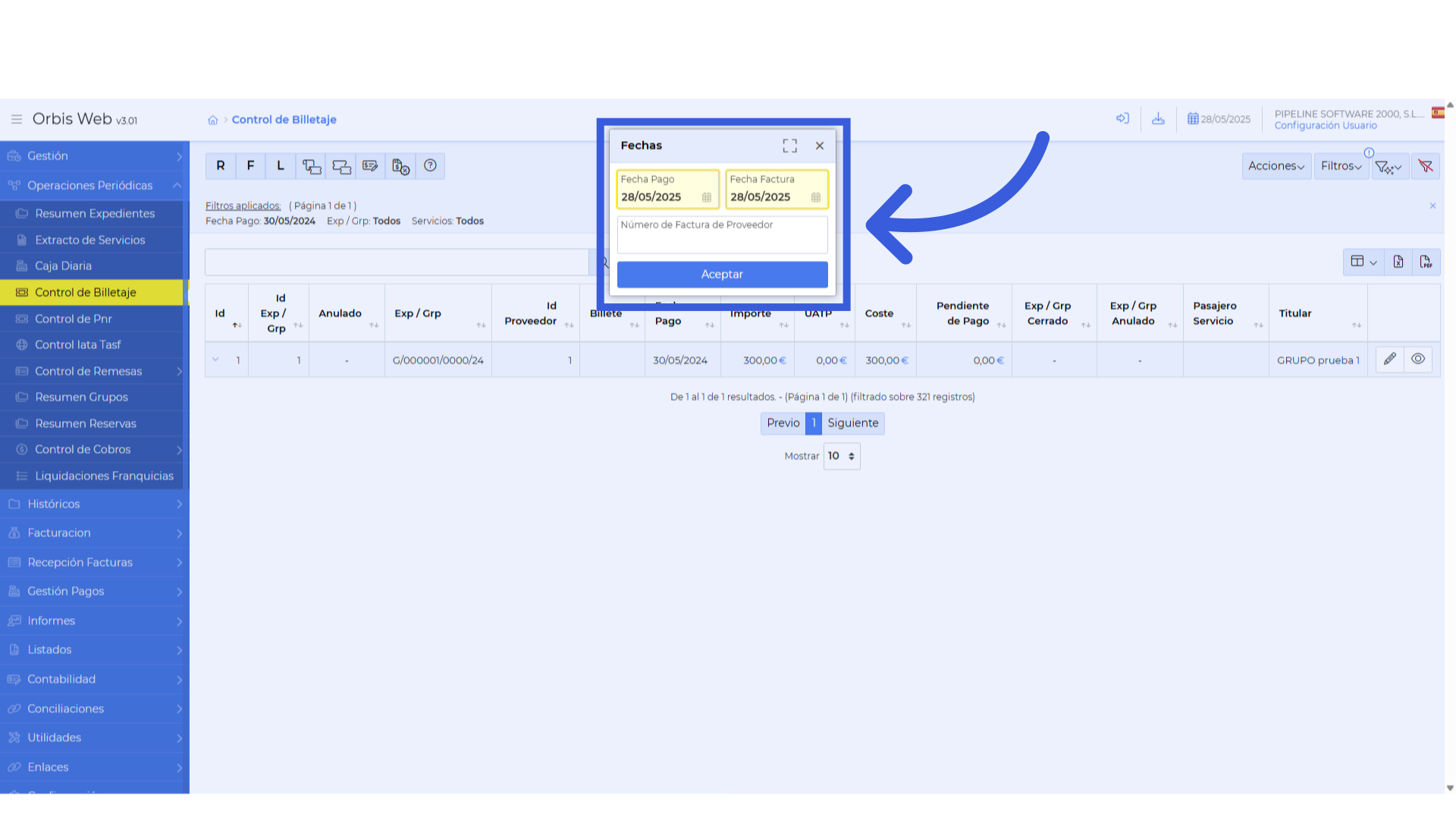
Task: Expand Recepción Facturas sidebar menu
Action: pos(95,562)
